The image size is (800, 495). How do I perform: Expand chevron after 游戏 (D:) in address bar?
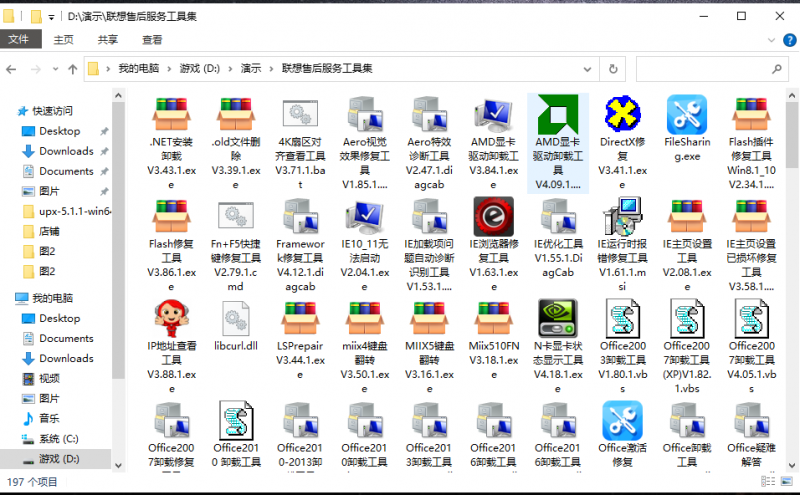(230, 69)
